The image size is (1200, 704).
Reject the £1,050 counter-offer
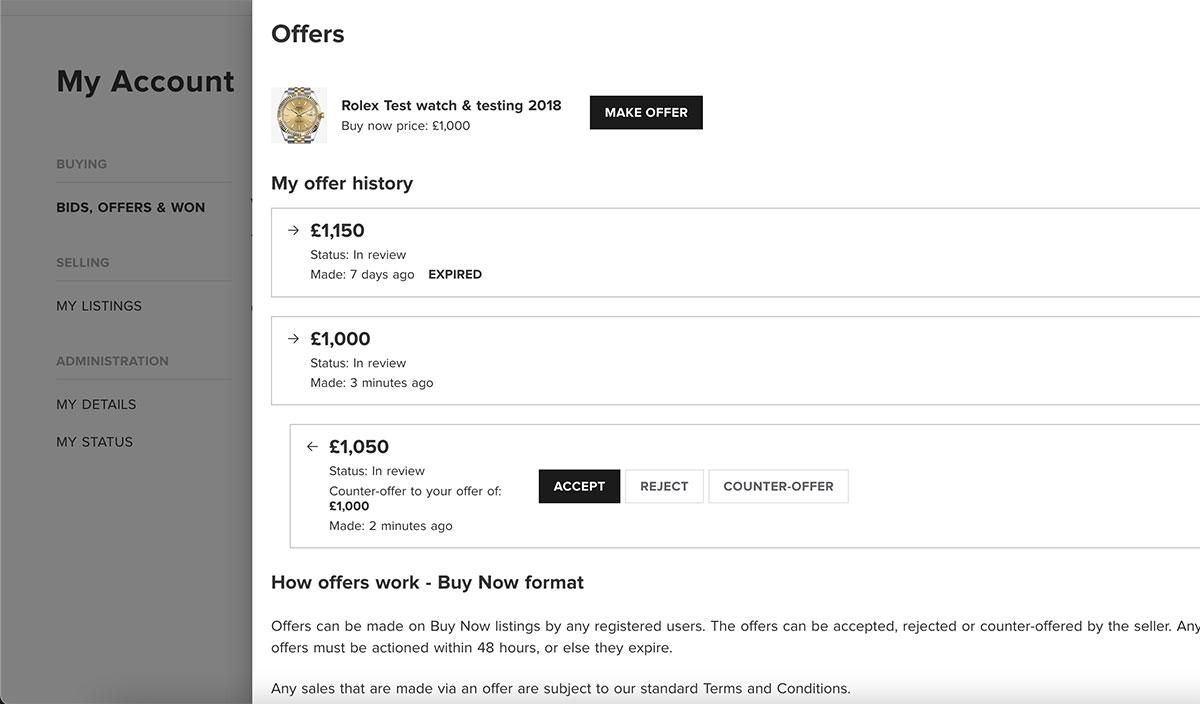tap(664, 486)
